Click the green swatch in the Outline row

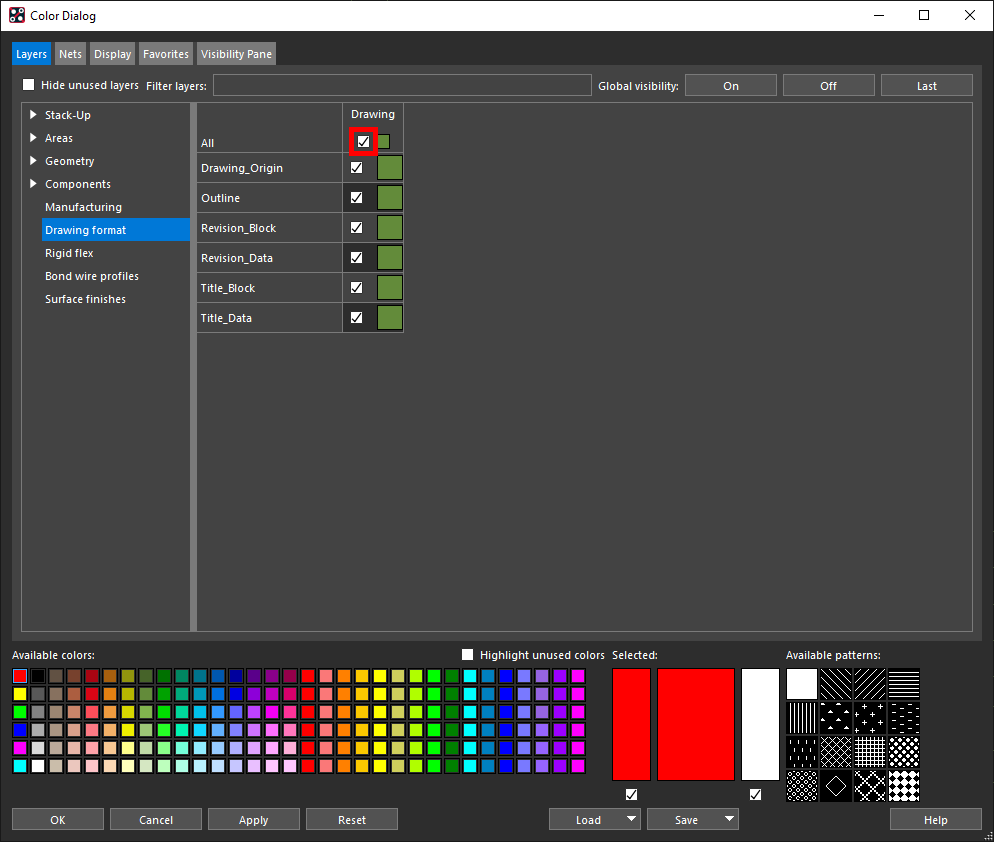(x=390, y=197)
